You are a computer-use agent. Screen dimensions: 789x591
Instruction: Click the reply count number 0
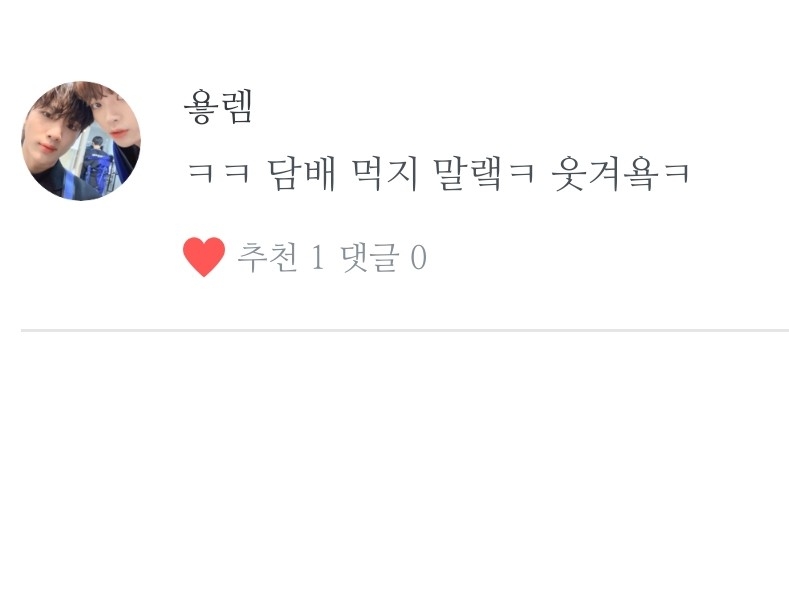tap(418, 258)
